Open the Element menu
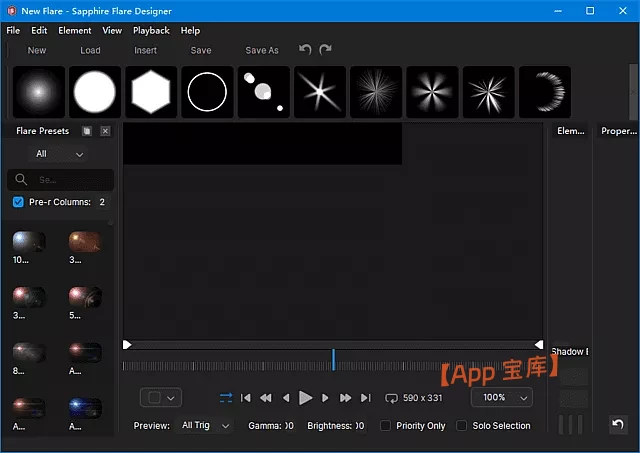This screenshot has height=453, width=640. tap(75, 31)
